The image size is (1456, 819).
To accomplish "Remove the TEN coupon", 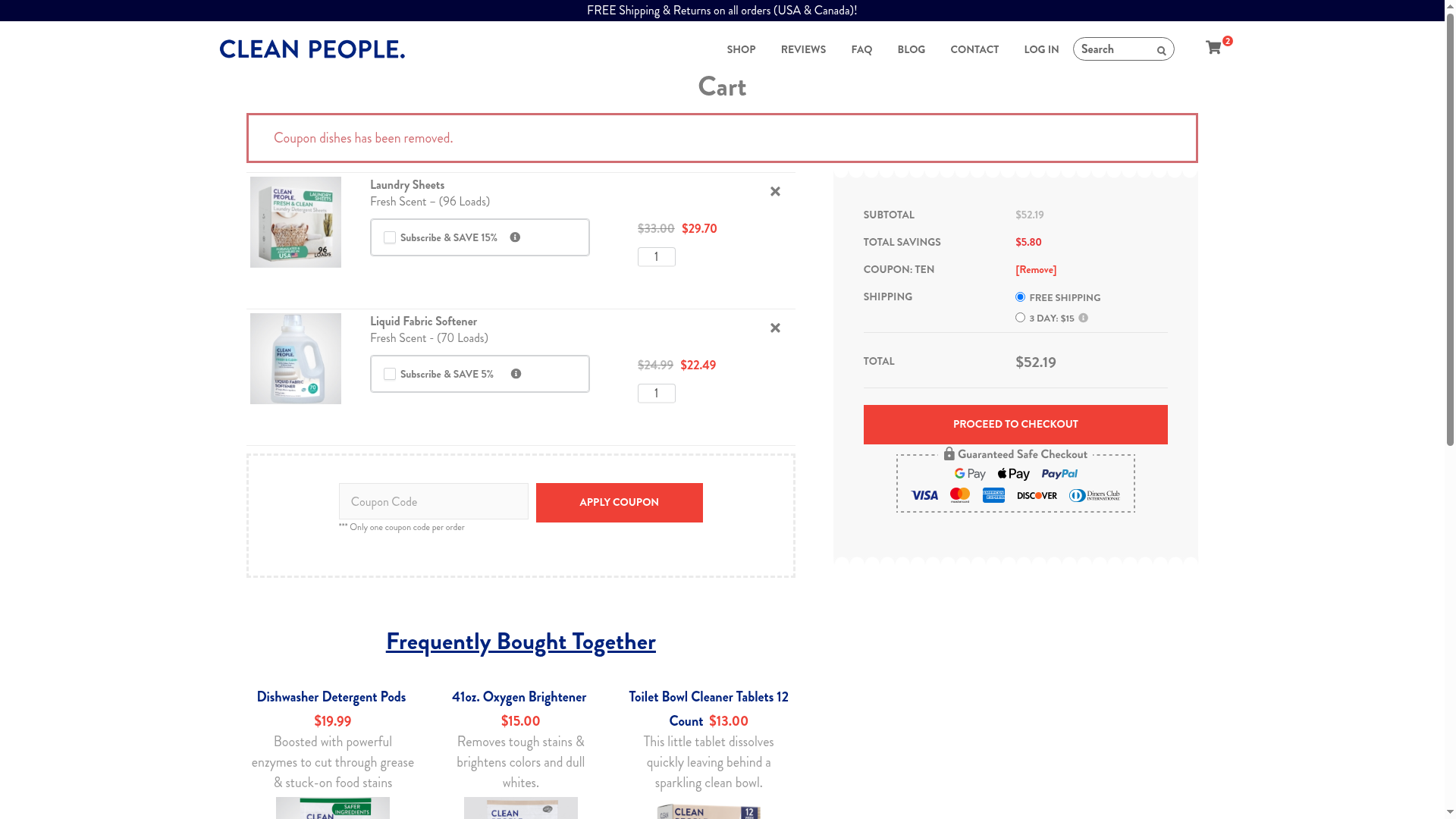I will click(1036, 270).
